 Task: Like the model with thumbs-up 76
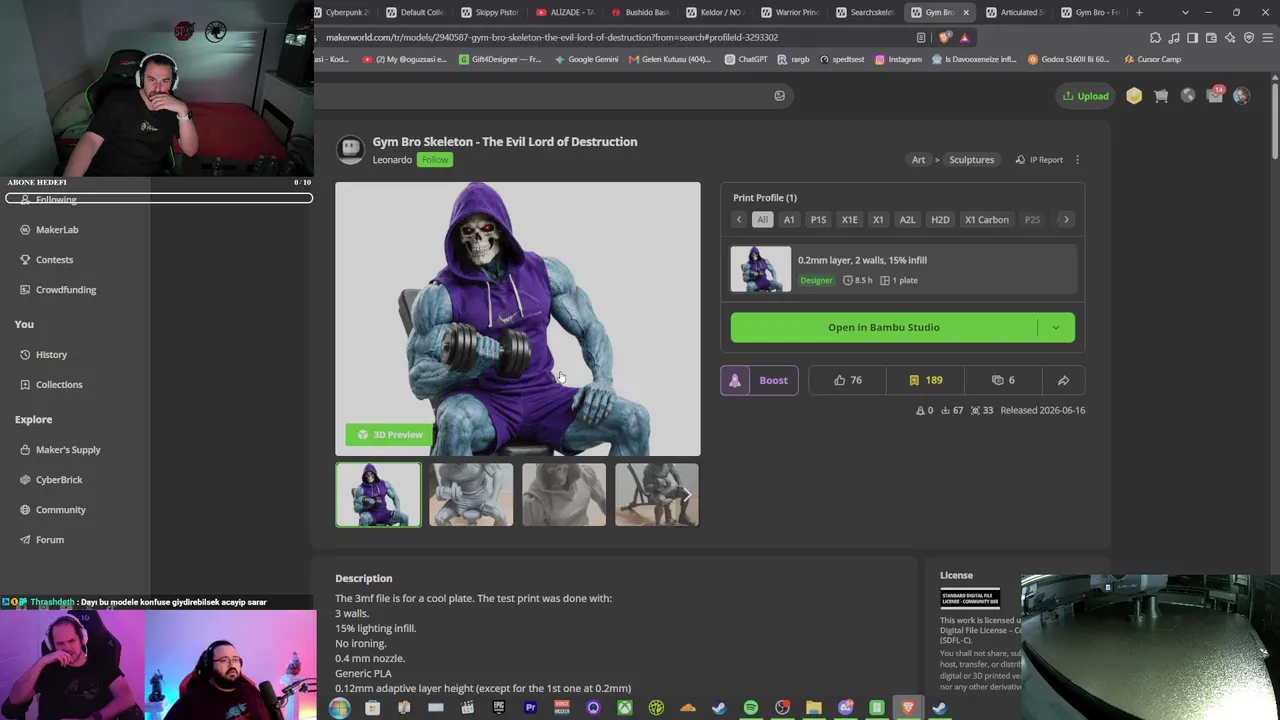click(848, 380)
